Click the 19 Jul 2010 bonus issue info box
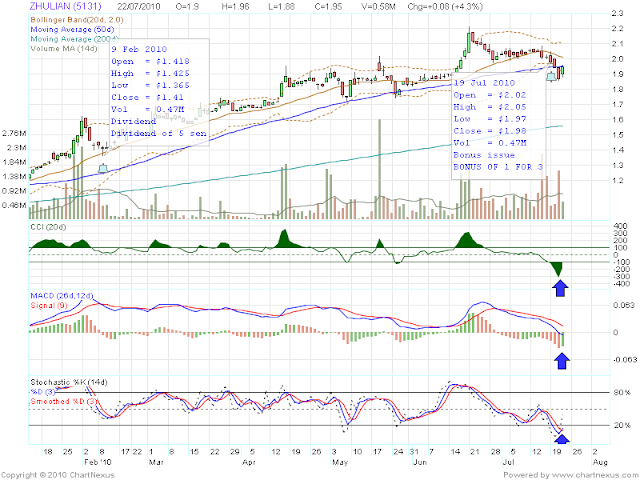Viewport: 640px width, 480px height. coord(498,126)
